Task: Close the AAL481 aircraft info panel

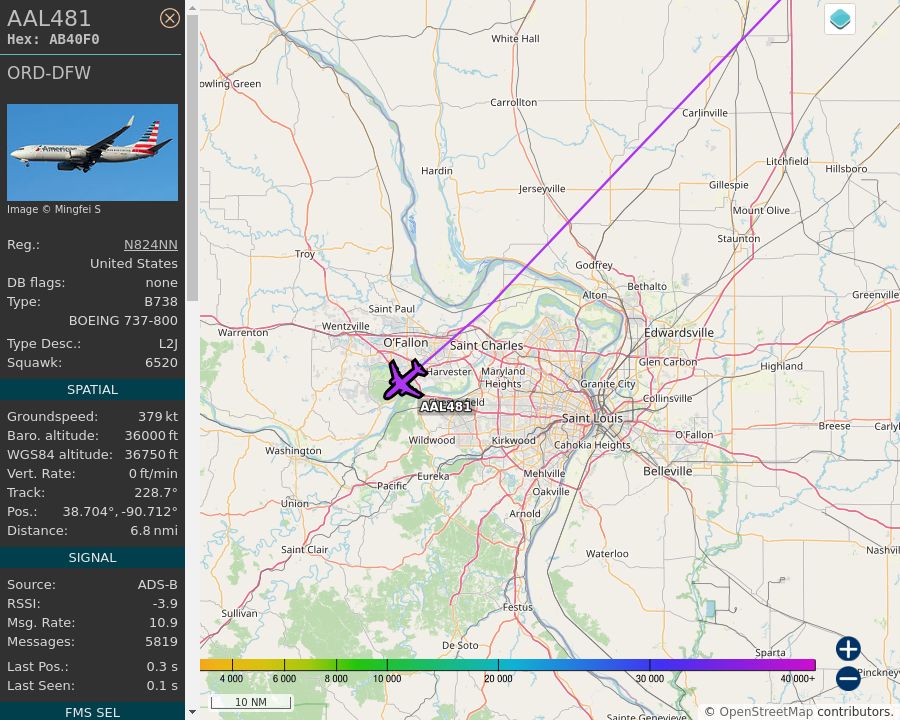Action: click(169, 18)
